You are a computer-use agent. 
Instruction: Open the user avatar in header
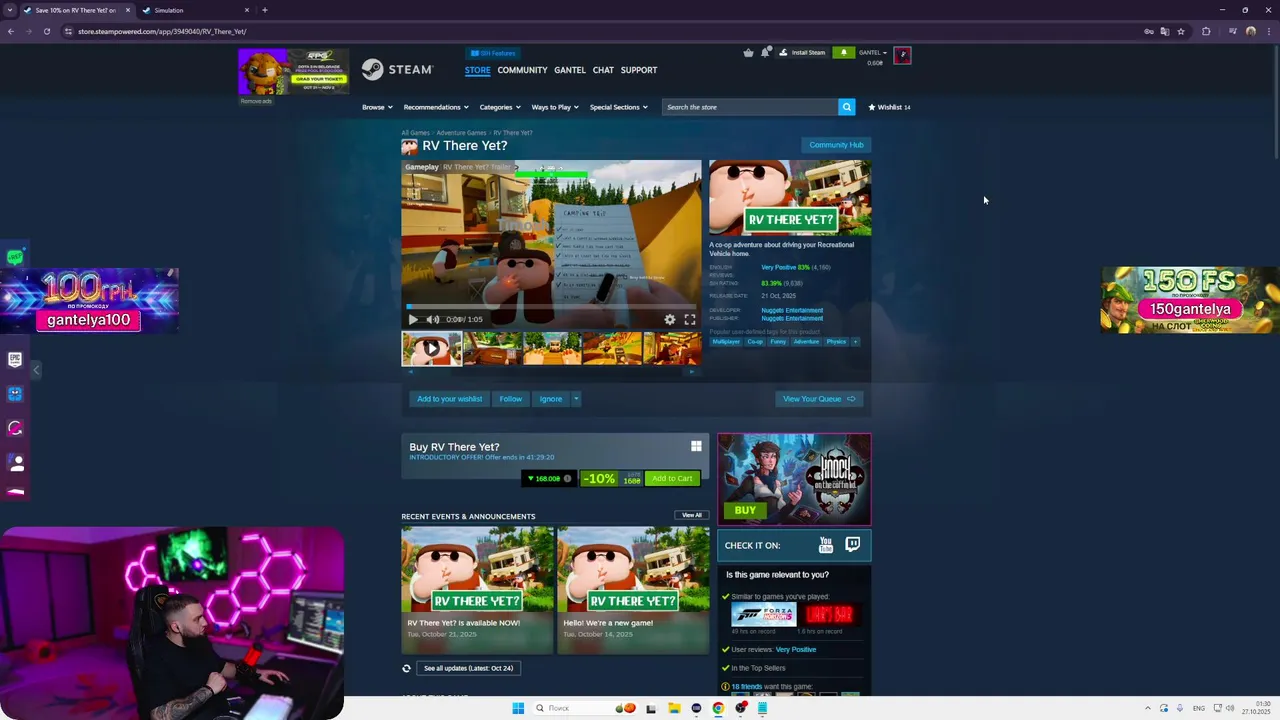pyautogui.click(x=902, y=55)
